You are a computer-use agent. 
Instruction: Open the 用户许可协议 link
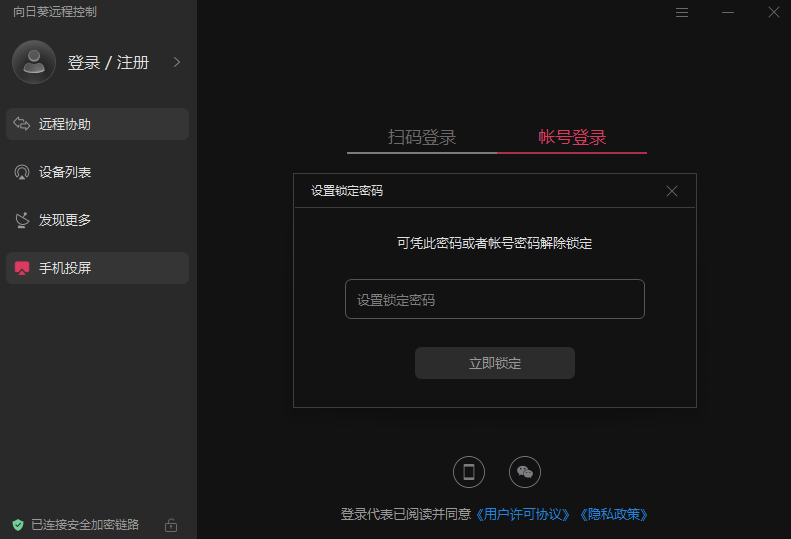point(524,515)
